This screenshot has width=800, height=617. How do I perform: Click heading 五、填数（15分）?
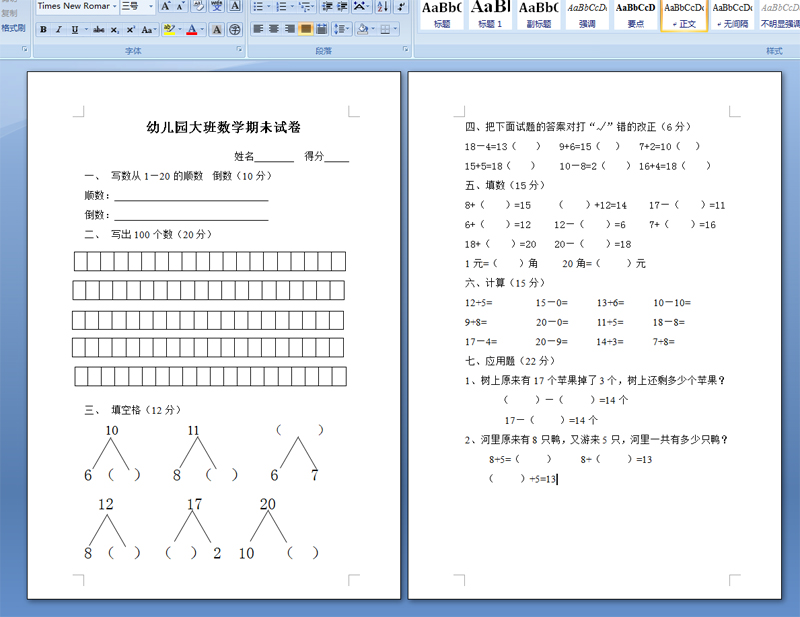pyautogui.click(x=505, y=185)
